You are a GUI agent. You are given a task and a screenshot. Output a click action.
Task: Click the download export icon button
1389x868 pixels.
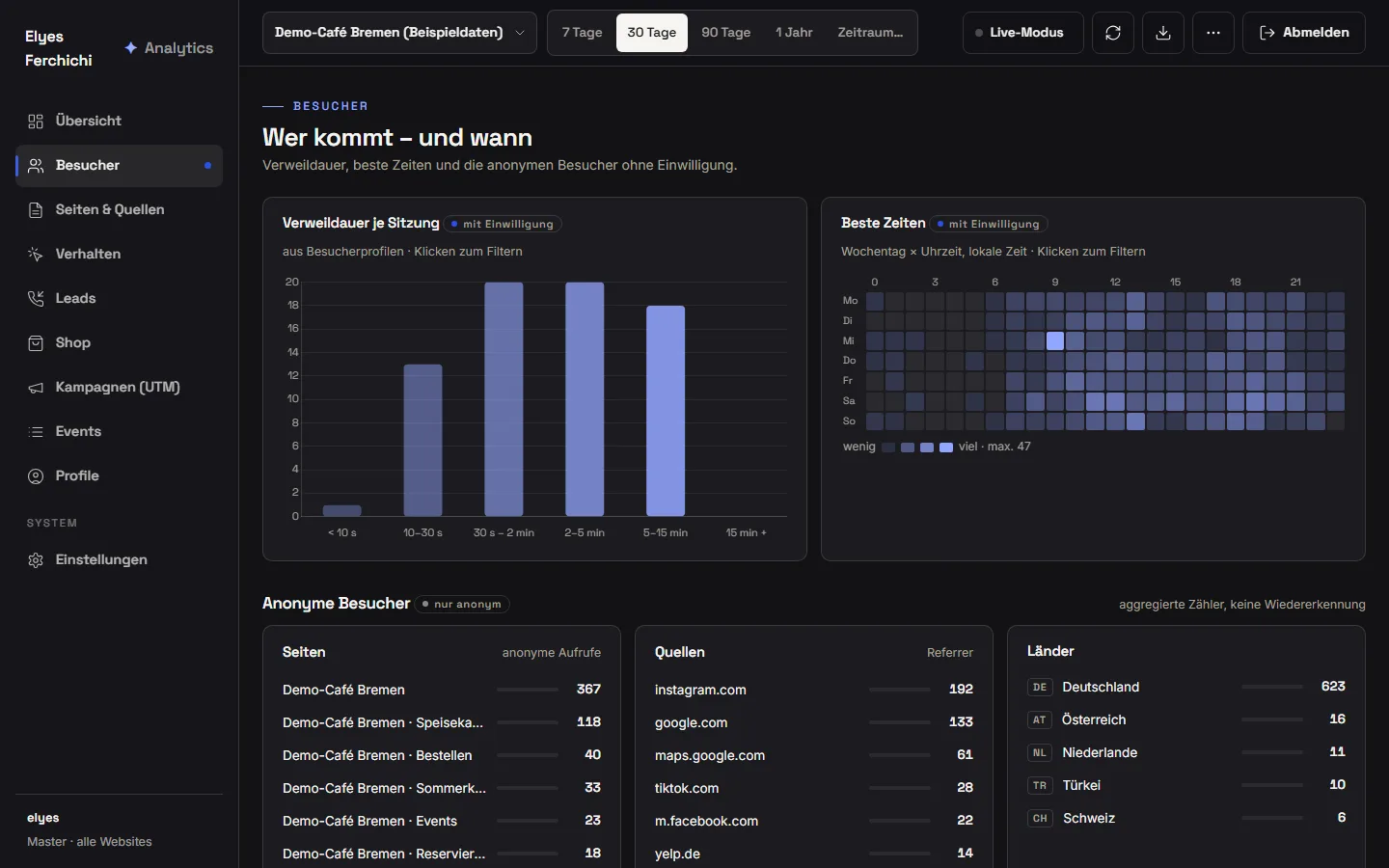click(1163, 33)
